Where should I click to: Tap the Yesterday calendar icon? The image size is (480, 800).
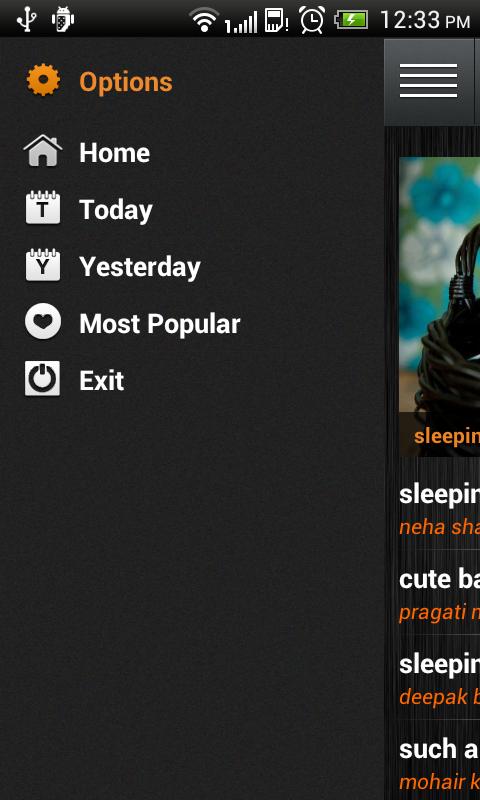tap(43, 264)
